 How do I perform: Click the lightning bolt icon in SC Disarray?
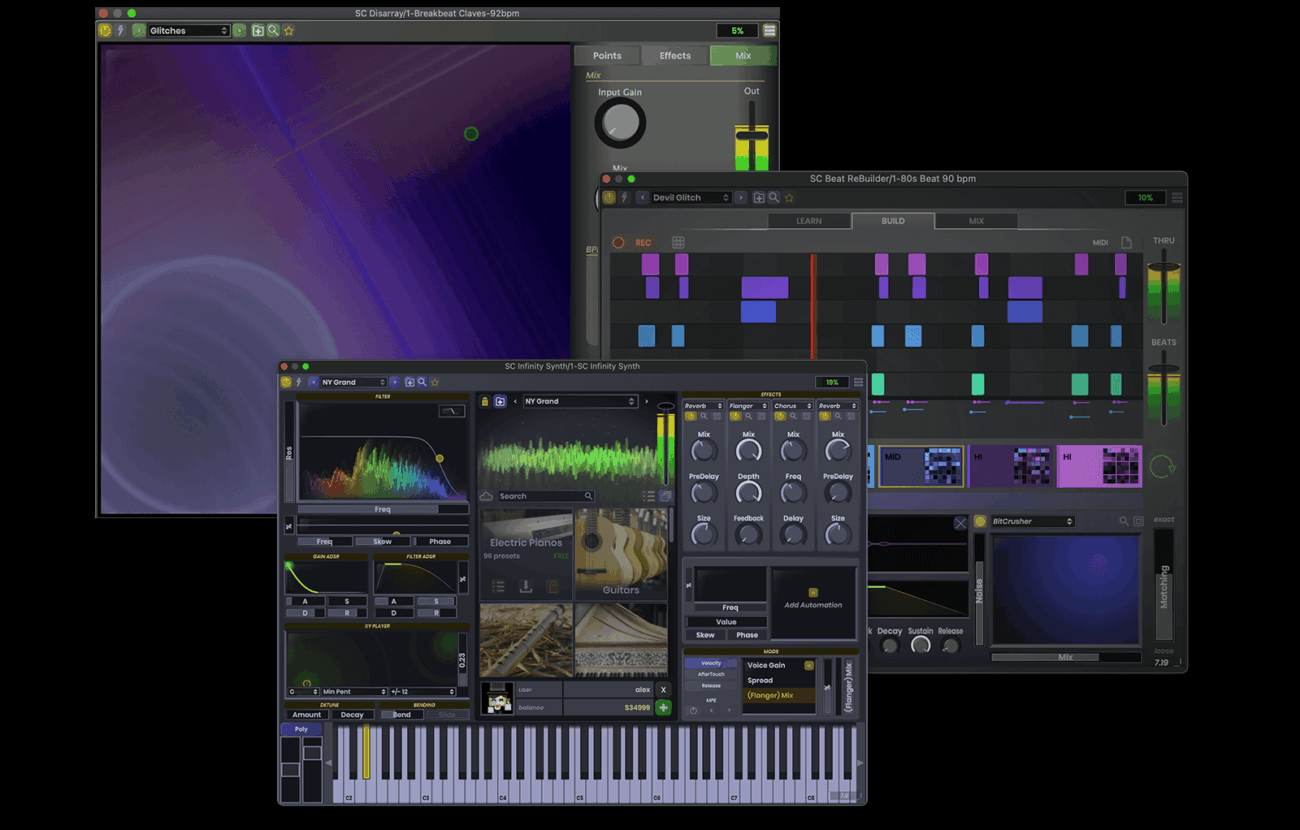120,31
